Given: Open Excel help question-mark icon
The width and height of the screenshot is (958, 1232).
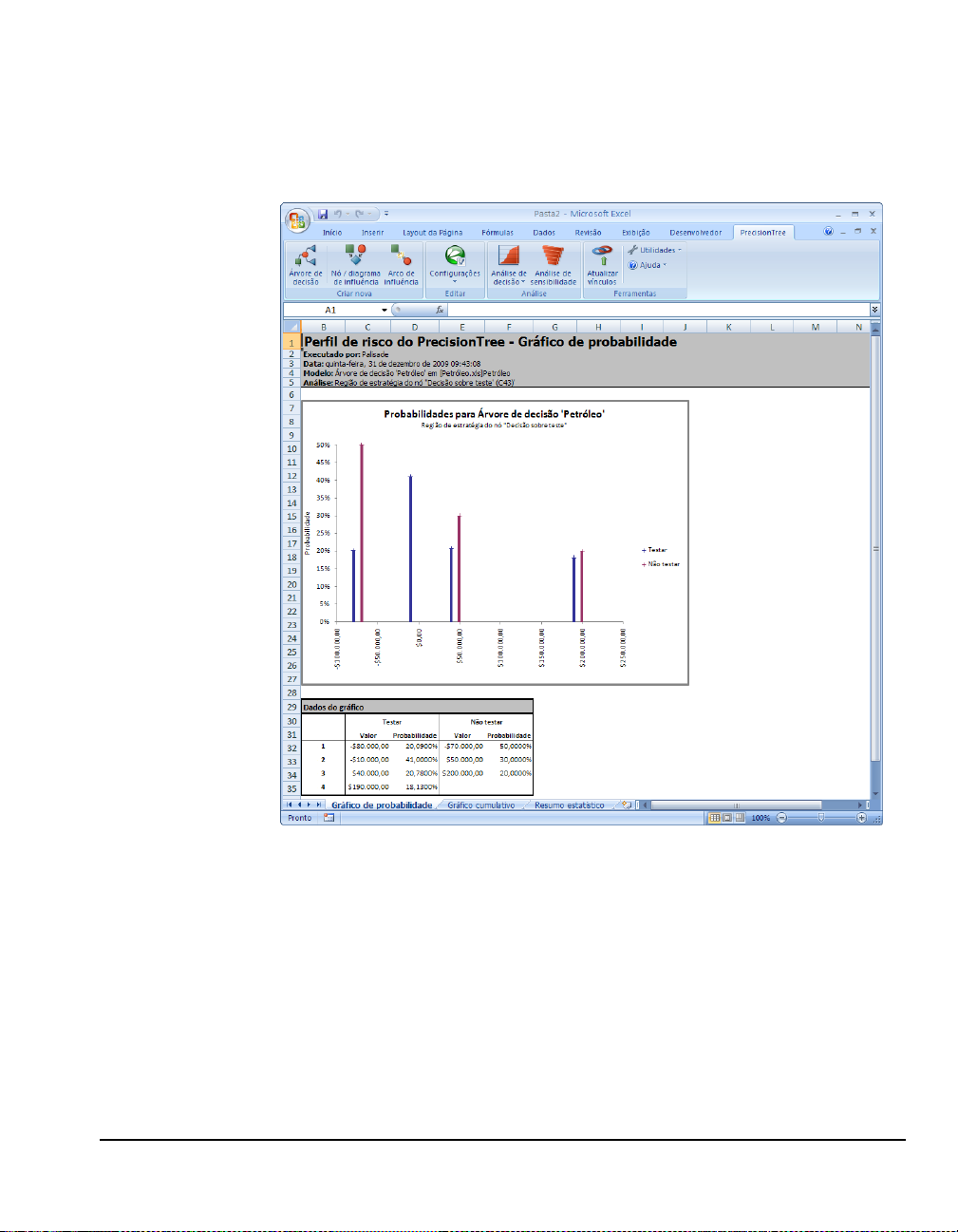Looking at the screenshot, I should click(829, 232).
